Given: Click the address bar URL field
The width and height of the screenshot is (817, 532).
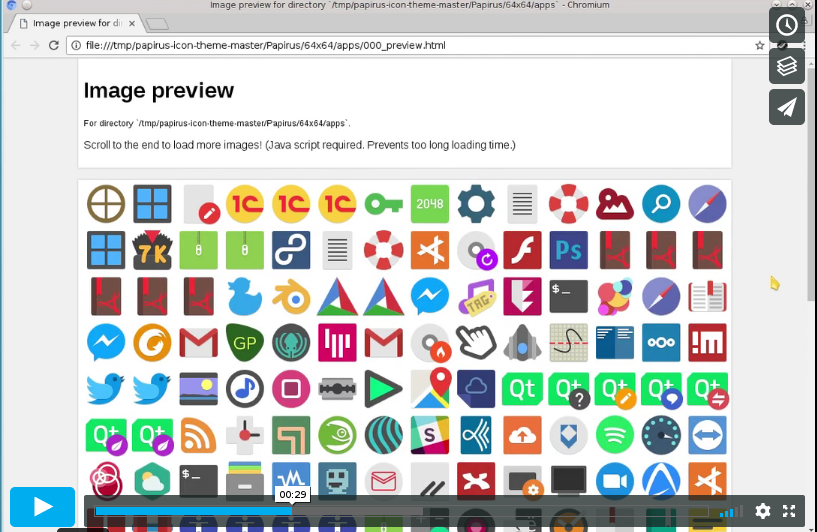Looking at the screenshot, I should tap(417, 45).
